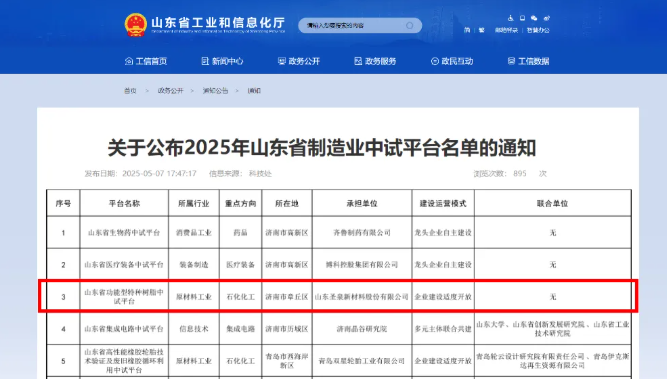
Task: Click the 平台名称 column header
Action: [x=124, y=203]
